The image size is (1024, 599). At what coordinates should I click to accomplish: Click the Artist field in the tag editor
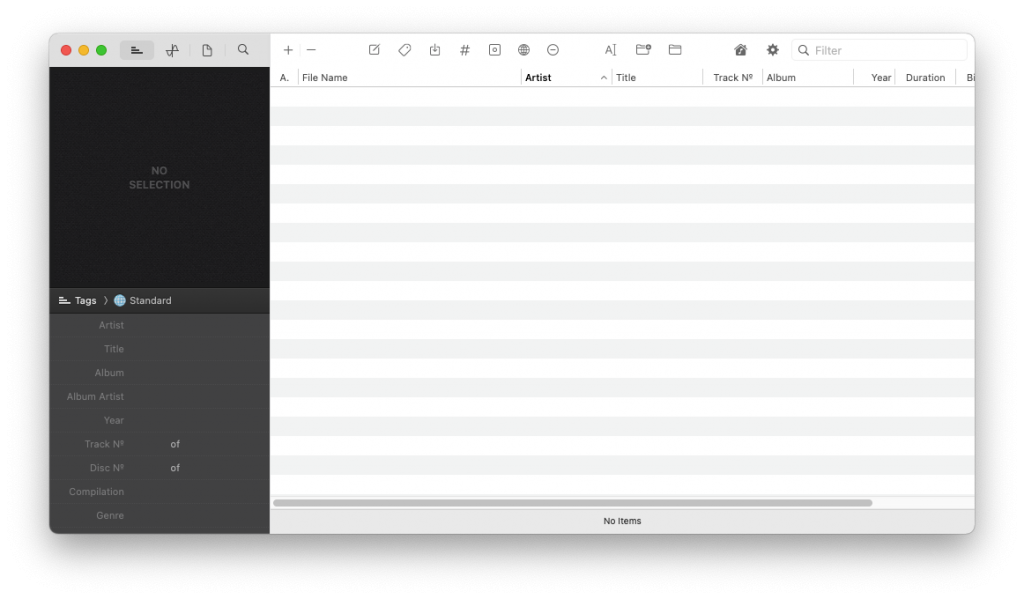(x=159, y=325)
